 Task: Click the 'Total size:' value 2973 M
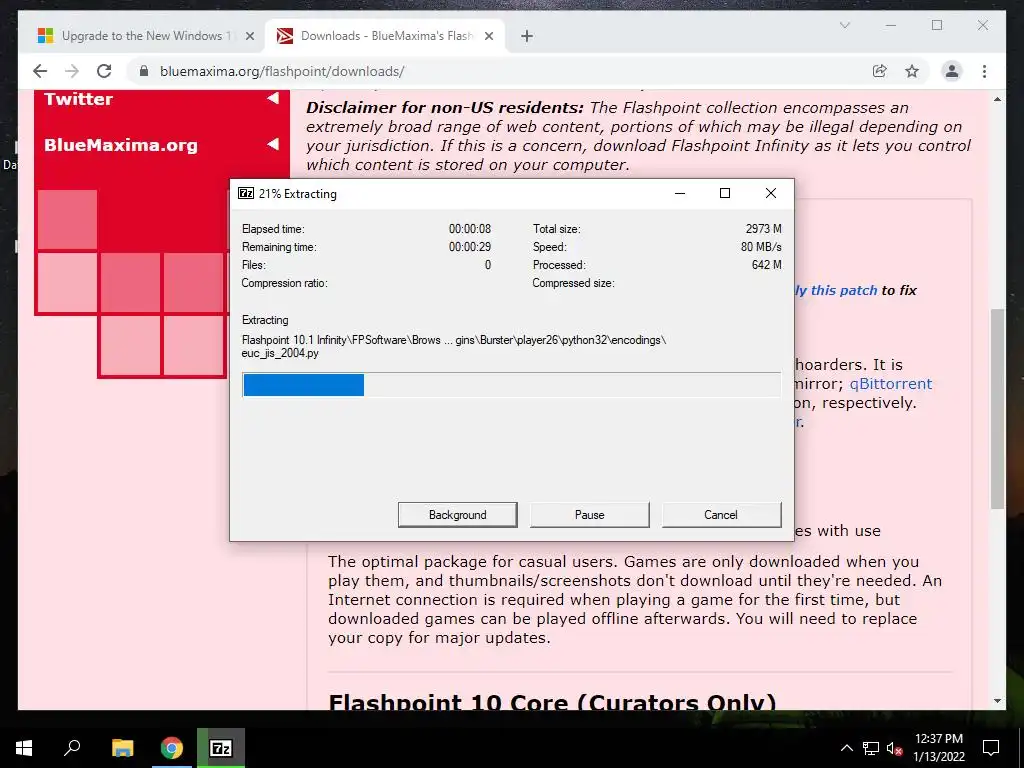tap(763, 229)
